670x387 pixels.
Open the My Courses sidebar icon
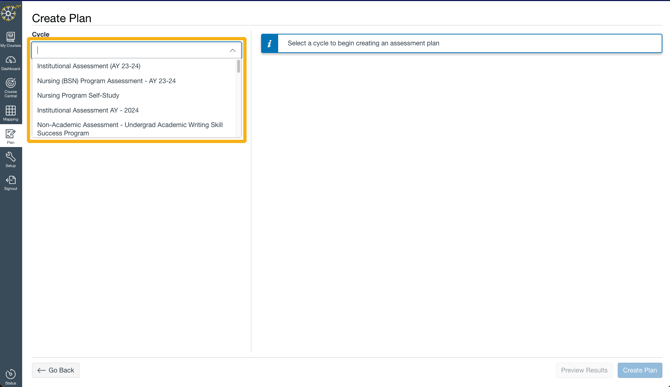pos(11,39)
